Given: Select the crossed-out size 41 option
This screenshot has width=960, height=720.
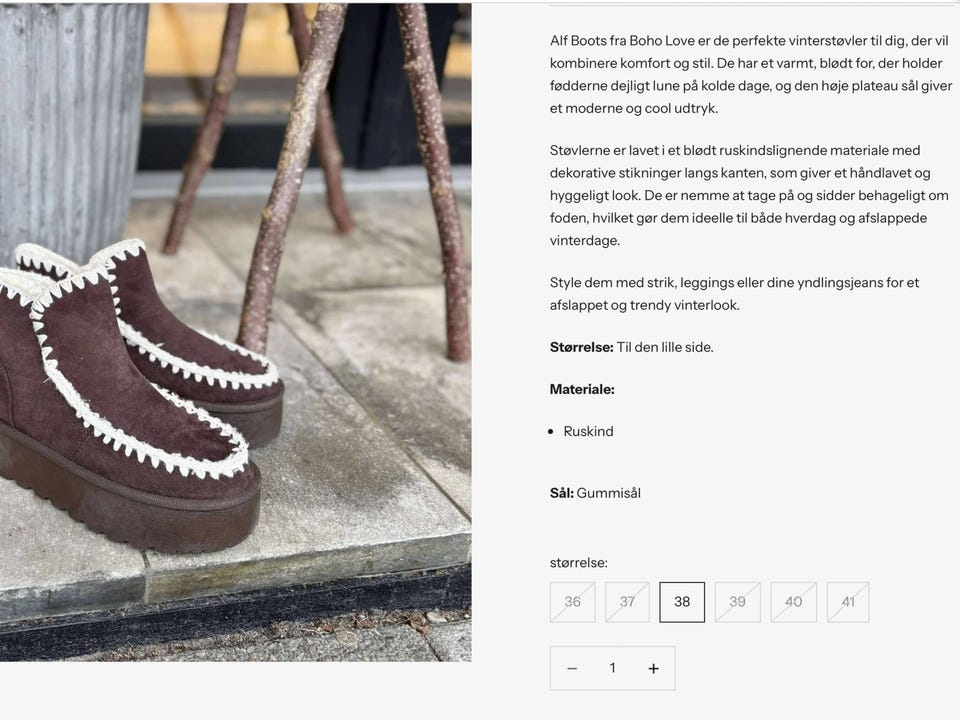Looking at the screenshot, I should coord(848,602).
